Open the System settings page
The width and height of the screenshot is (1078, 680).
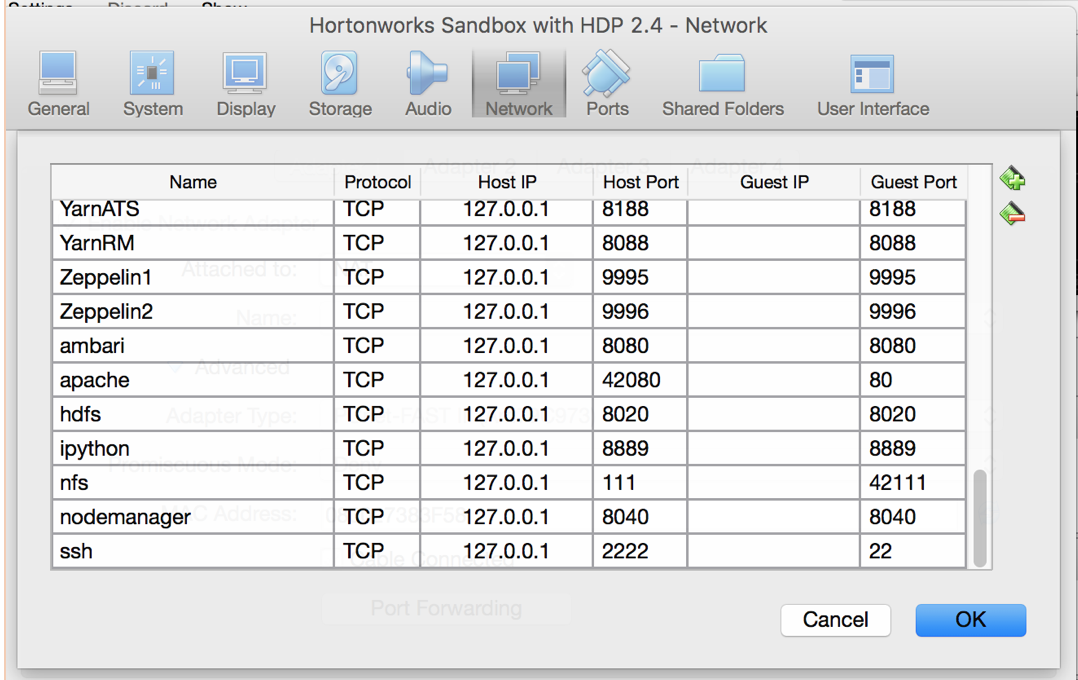point(152,82)
